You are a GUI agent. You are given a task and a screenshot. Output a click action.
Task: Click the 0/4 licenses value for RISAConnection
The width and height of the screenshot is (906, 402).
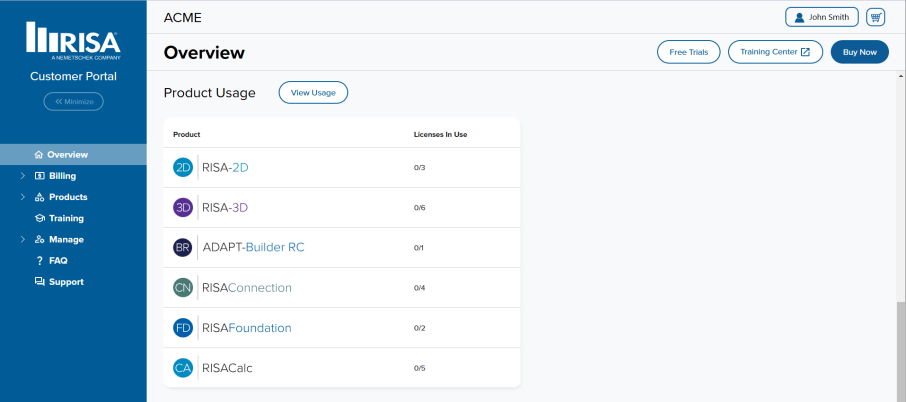[x=419, y=288]
